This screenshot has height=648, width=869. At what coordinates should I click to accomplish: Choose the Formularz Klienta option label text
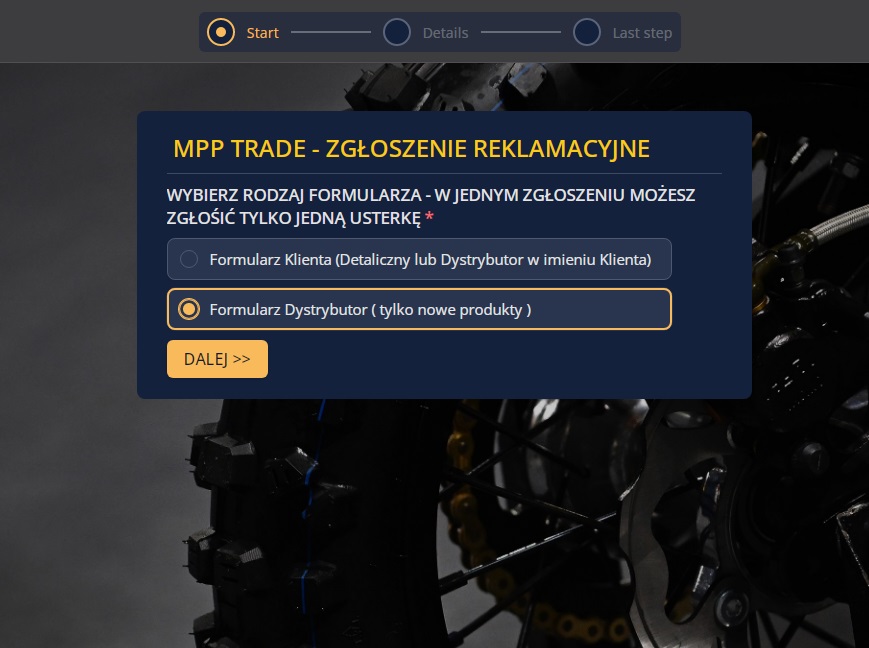430,259
